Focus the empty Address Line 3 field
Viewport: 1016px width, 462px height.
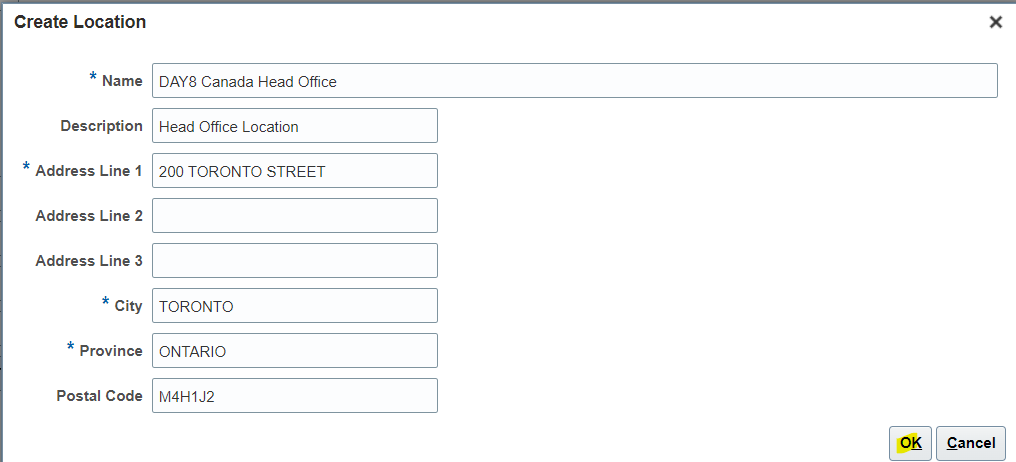(x=295, y=261)
